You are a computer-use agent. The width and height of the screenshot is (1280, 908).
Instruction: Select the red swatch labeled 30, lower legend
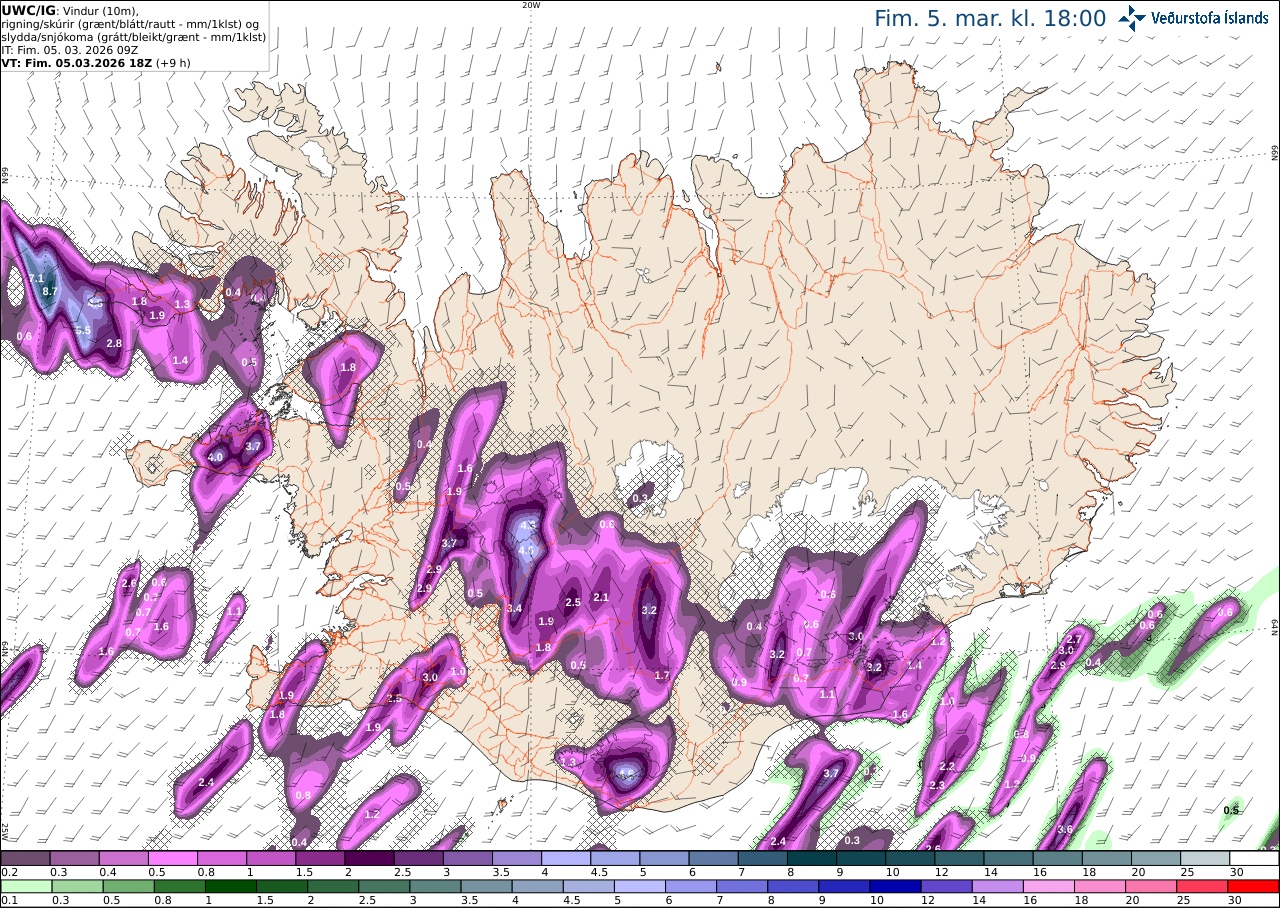1254,886
